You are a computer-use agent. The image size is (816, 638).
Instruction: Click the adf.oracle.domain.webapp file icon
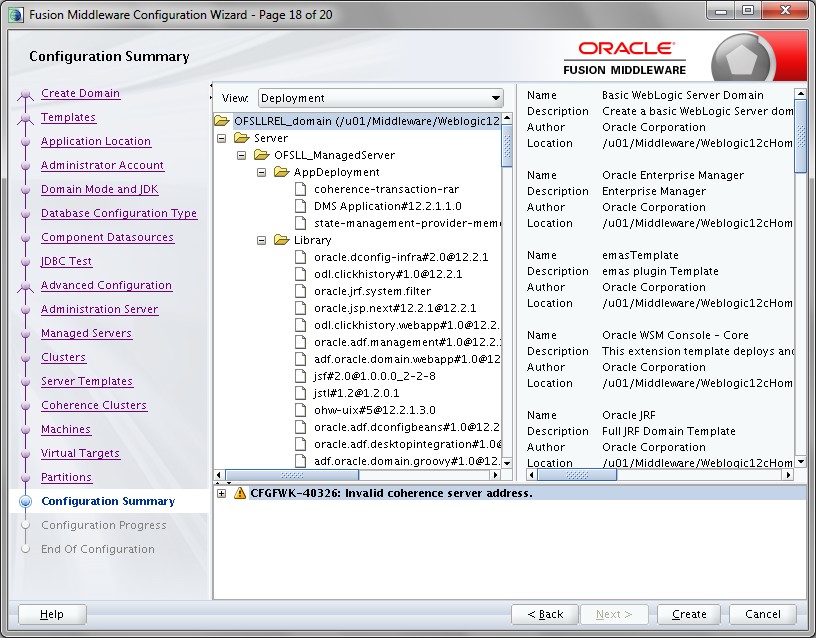point(300,359)
